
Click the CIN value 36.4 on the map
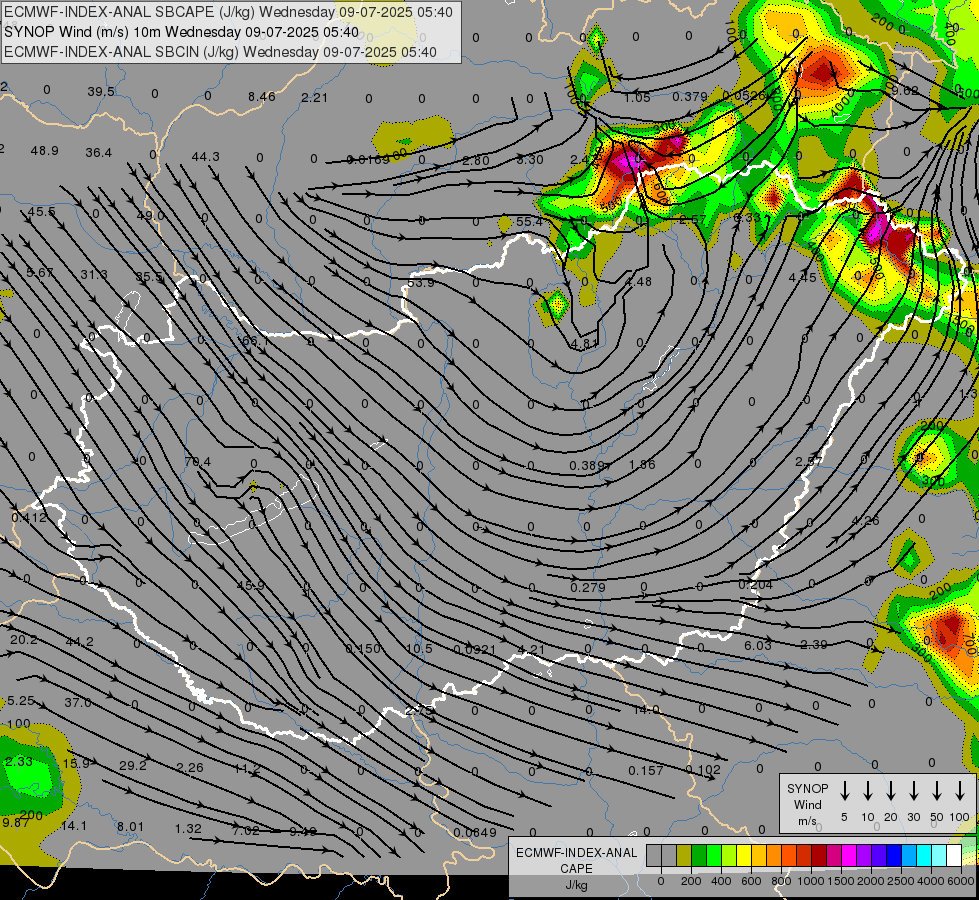[x=99, y=152]
